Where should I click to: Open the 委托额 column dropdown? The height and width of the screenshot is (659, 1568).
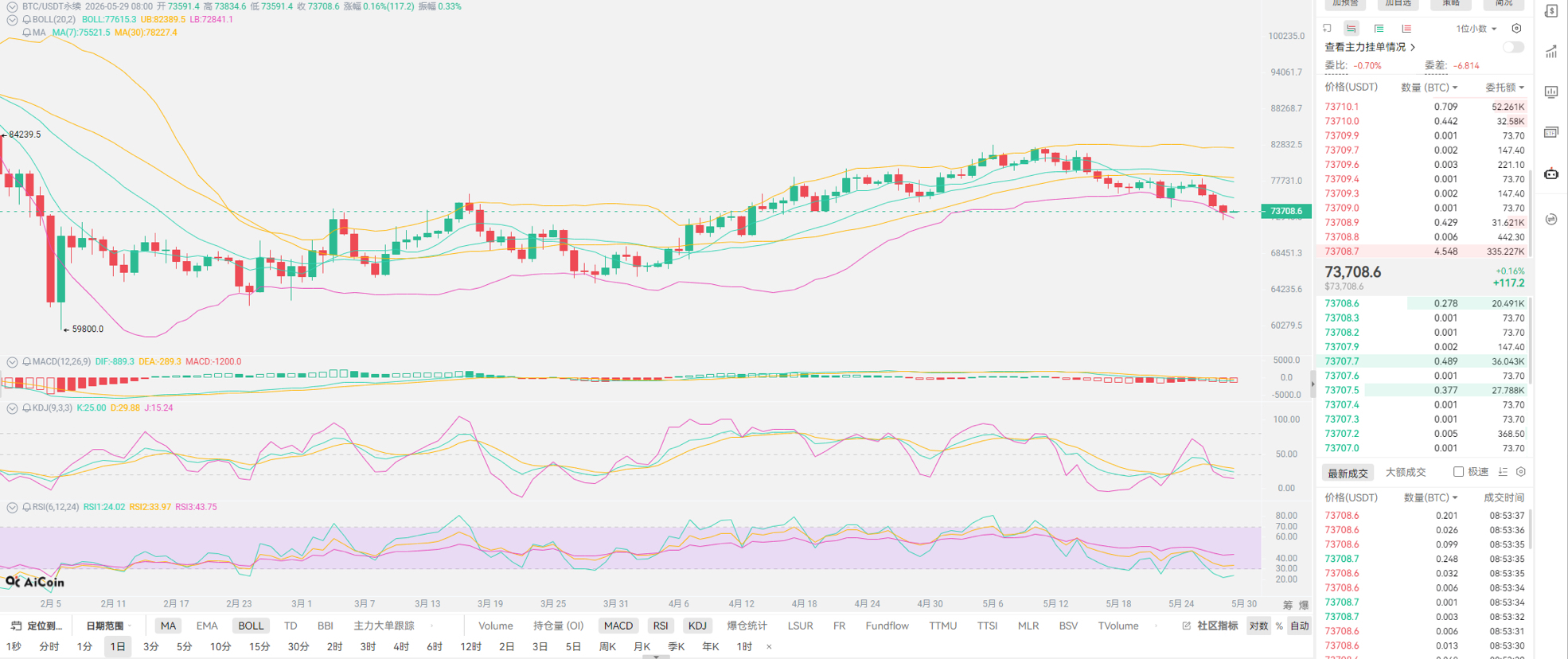1504,88
